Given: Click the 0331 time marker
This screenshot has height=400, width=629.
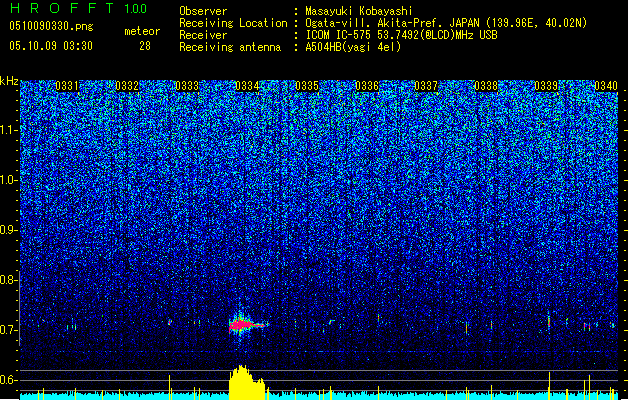Looking at the screenshot, I should click(67, 86).
